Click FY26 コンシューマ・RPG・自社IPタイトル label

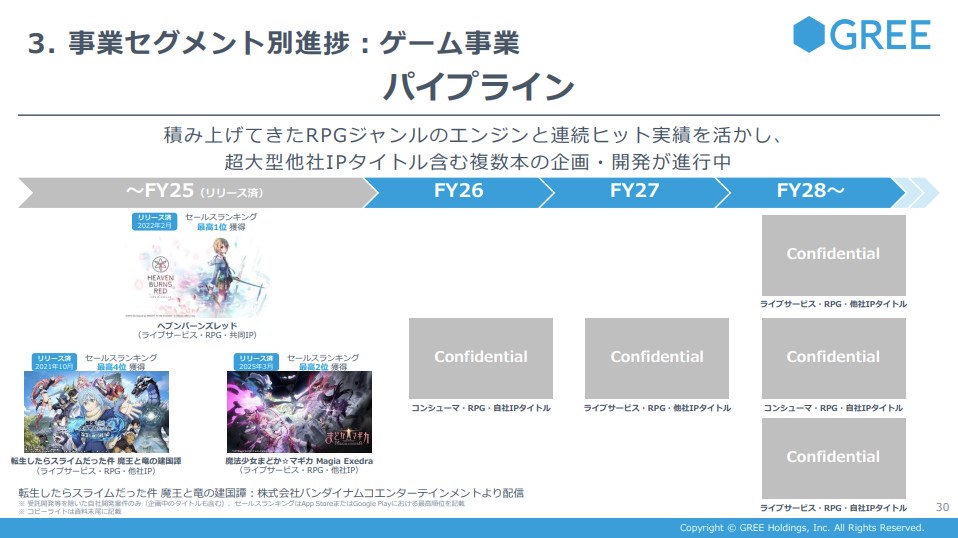coord(481,408)
